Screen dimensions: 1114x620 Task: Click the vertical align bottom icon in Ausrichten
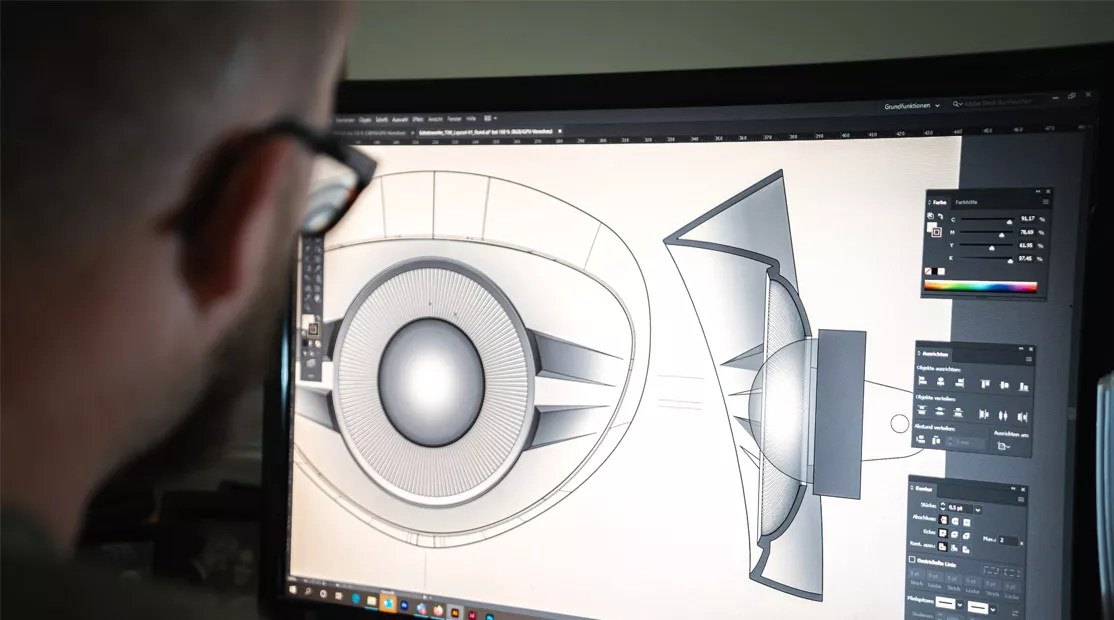coord(1024,387)
